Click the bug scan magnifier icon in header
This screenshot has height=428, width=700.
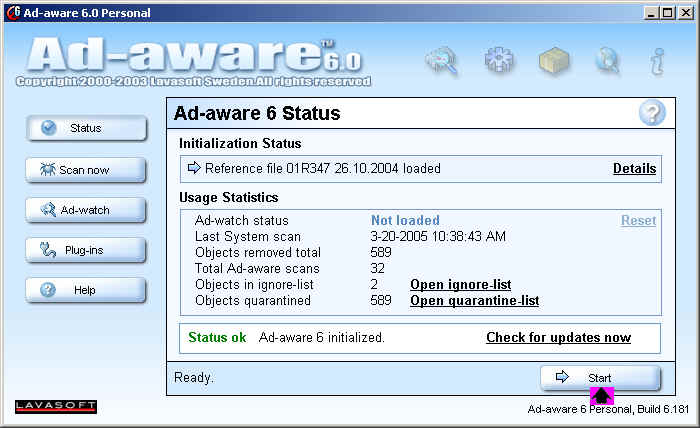coord(440,61)
